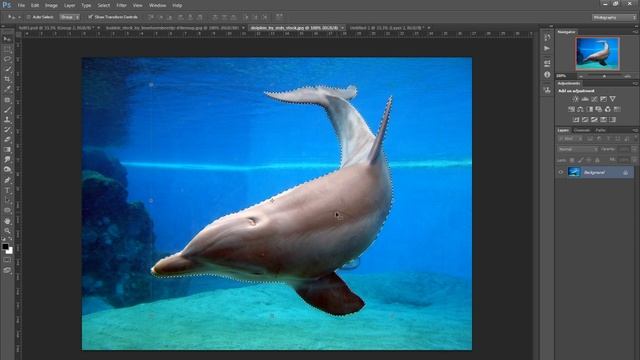Screen dimensions: 640x360
Task: Change the screen mode
Action: tap(7, 270)
